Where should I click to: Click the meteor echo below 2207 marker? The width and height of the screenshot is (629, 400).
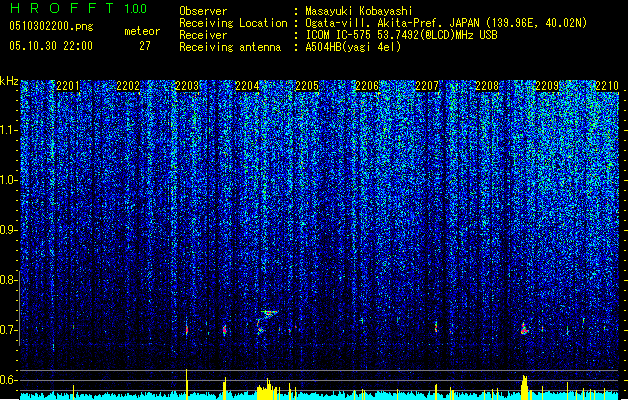click(436, 327)
